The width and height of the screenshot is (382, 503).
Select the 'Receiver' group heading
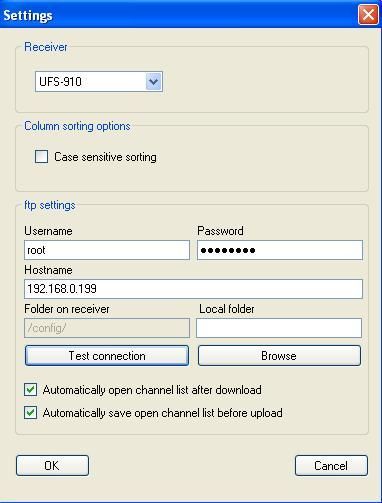point(46,47)
